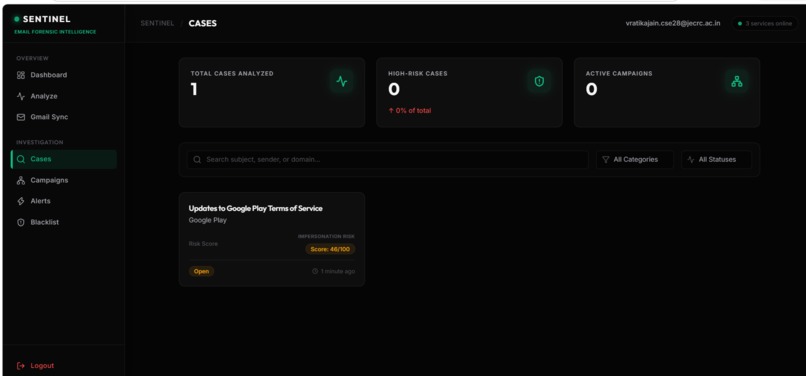Open the All Categories dropdown

635,159
